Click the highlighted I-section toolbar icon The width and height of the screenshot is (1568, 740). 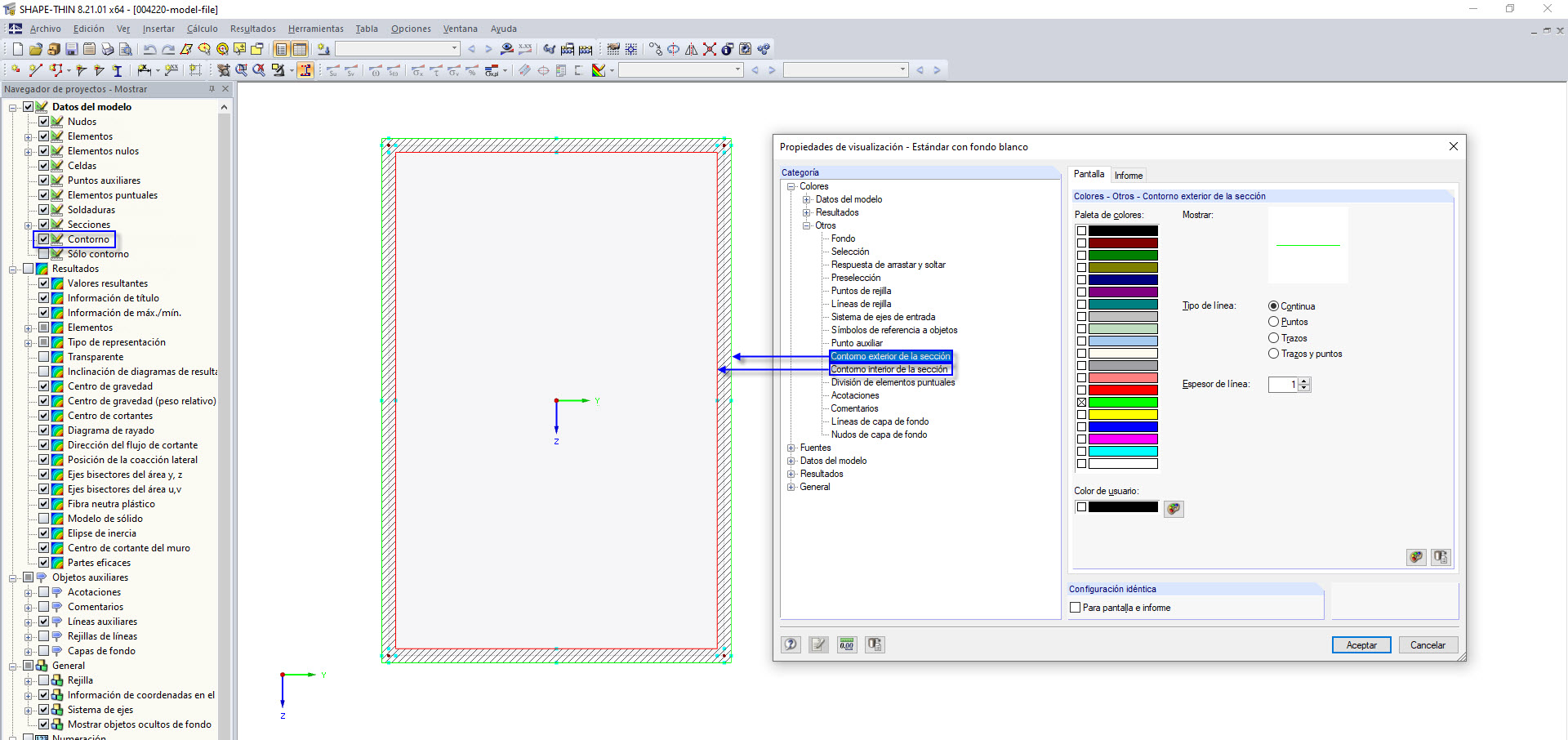305,70
